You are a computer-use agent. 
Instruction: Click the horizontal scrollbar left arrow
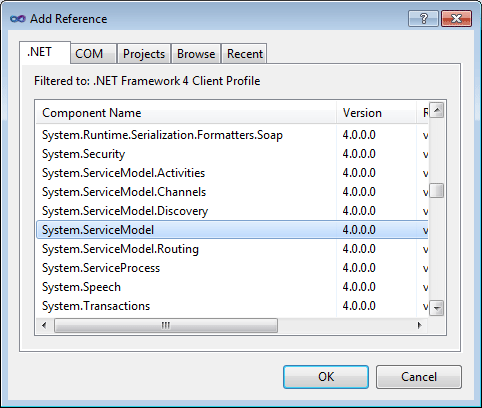44,325
